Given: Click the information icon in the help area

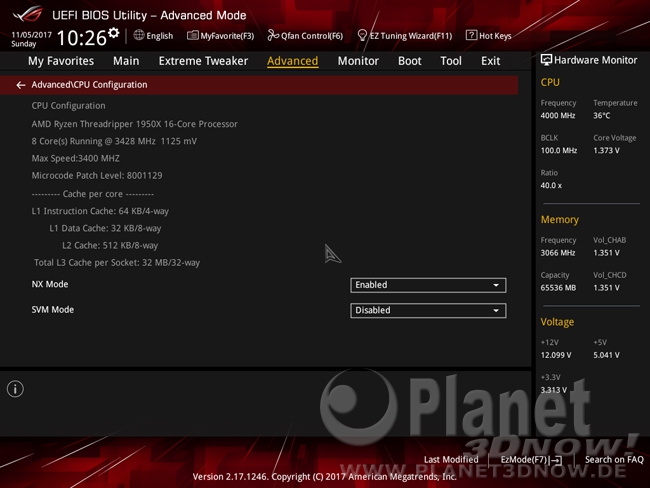Looking at the screenshot, I should pyautogui.click(x=15, y=389).
